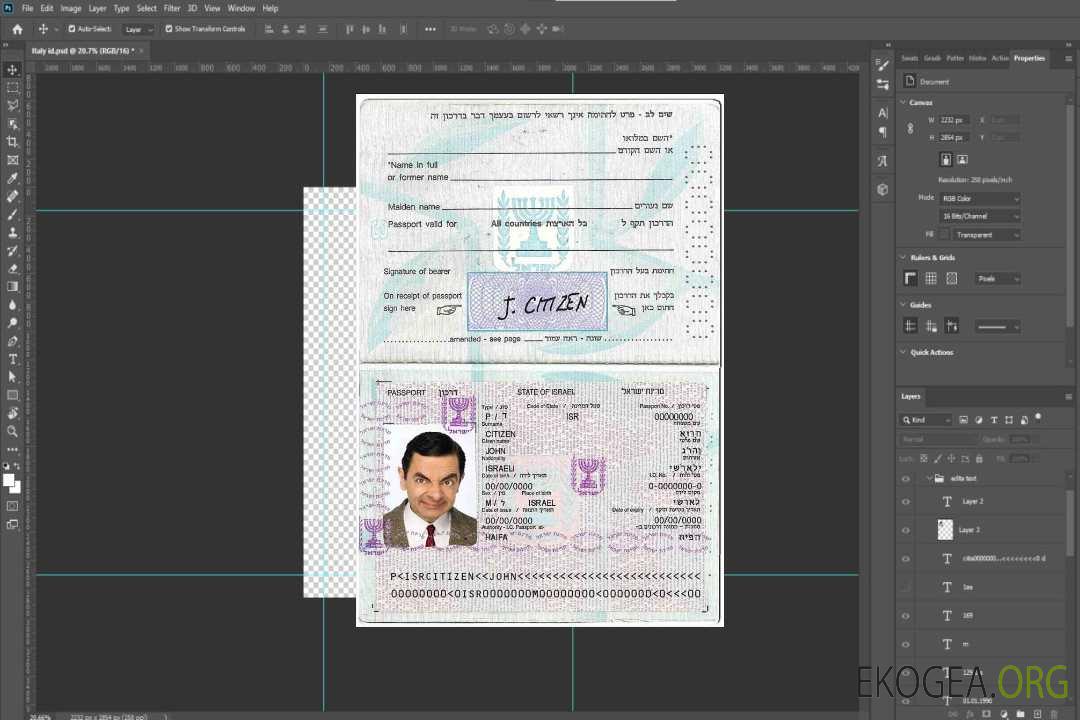Click the canvas width W input field
Image resolution: width=1080 pixels, height=720 pixels.
click(x=953, y=120)
